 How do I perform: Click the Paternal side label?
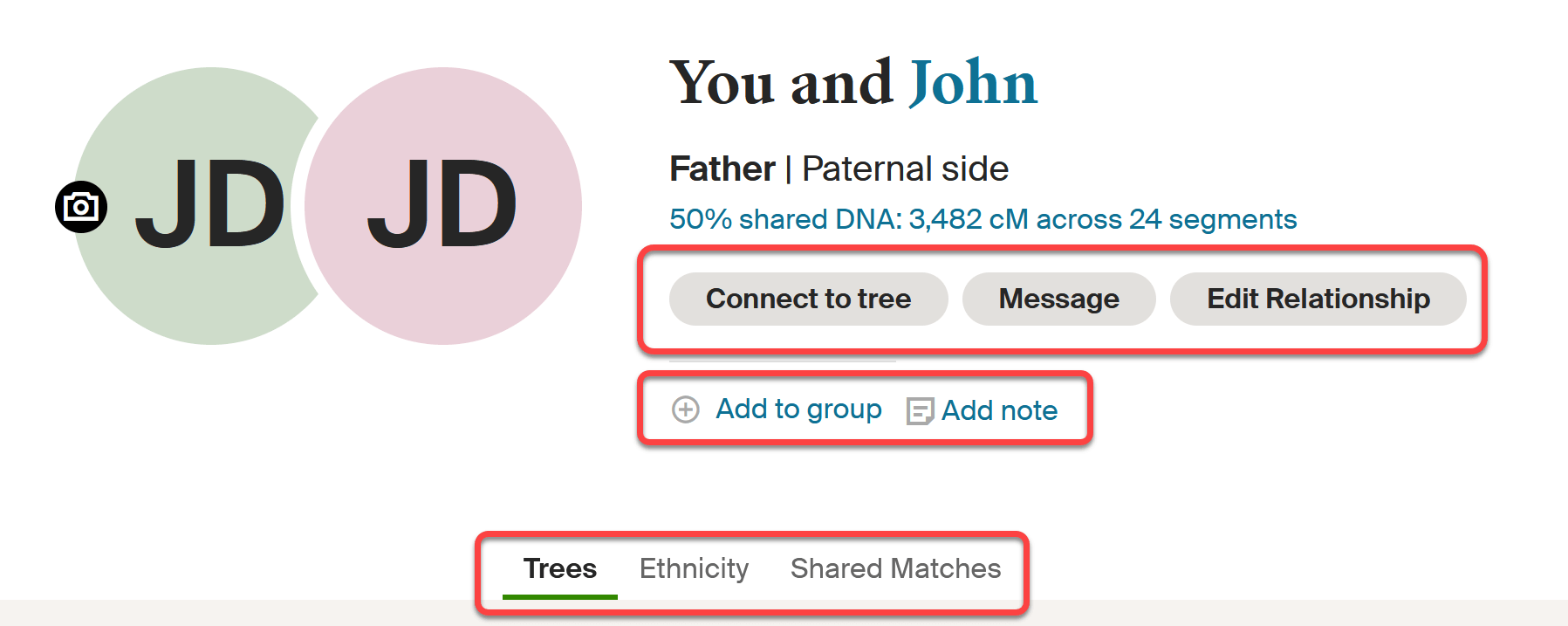tap(904, 169)
